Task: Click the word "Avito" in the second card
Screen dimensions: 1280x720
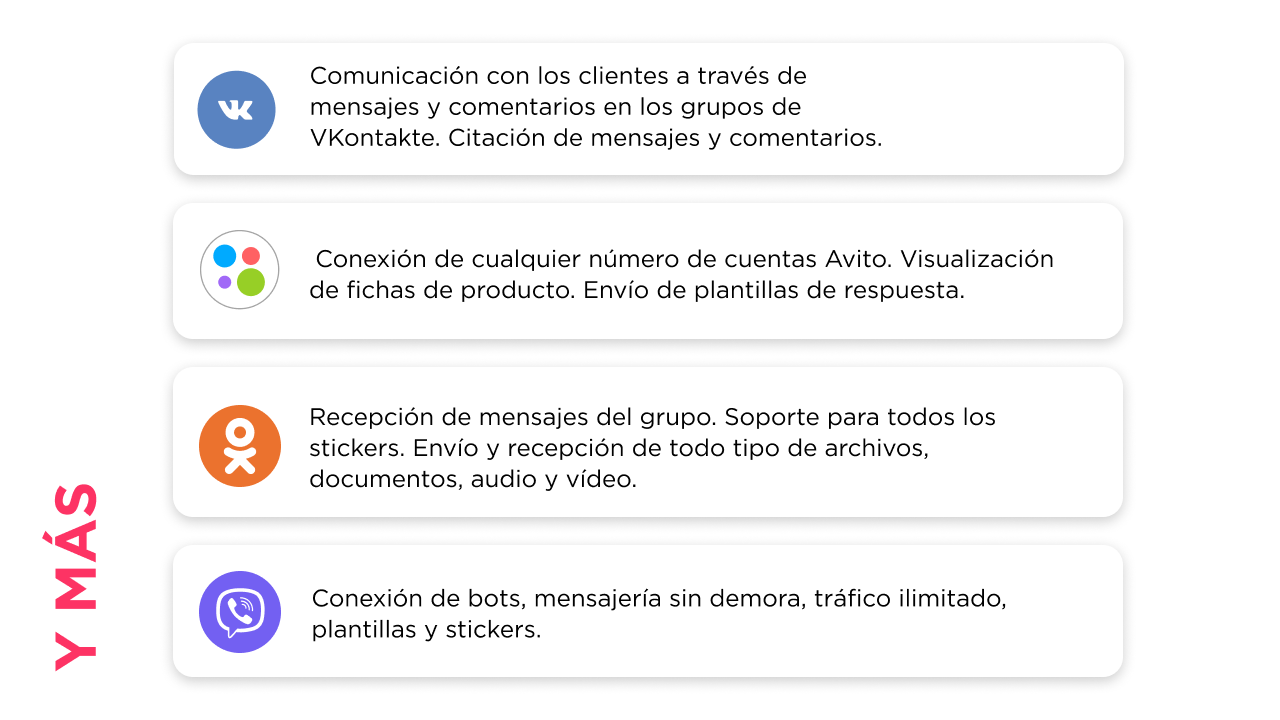Action: point(858,259)
